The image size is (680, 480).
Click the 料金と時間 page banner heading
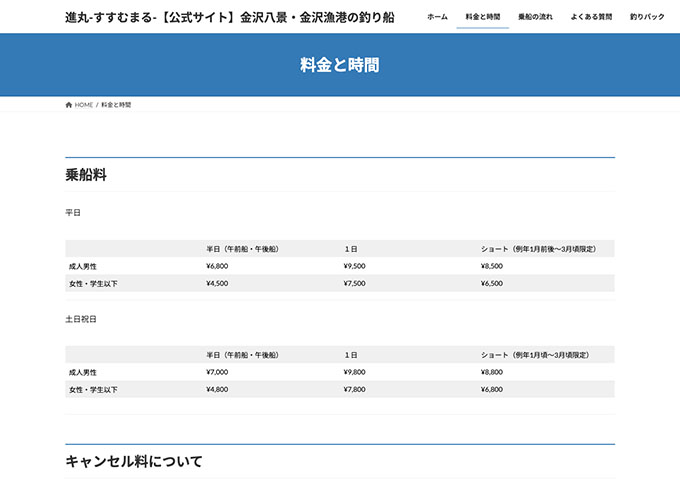point(340,65)
